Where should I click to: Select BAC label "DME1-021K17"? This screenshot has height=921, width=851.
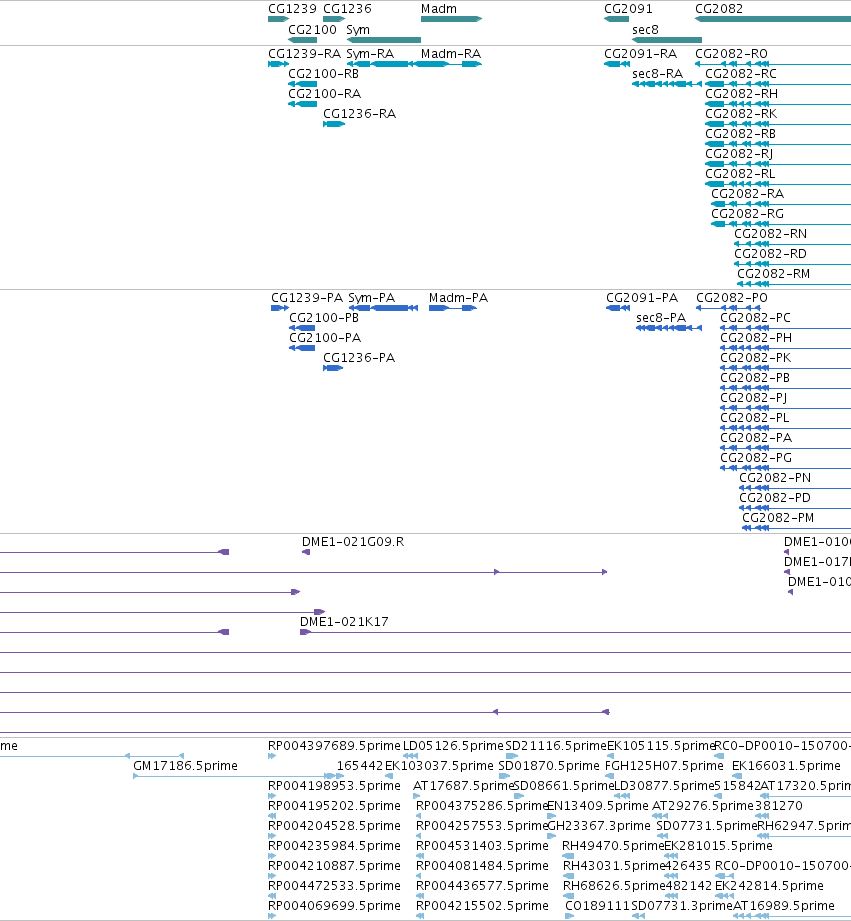344,622
